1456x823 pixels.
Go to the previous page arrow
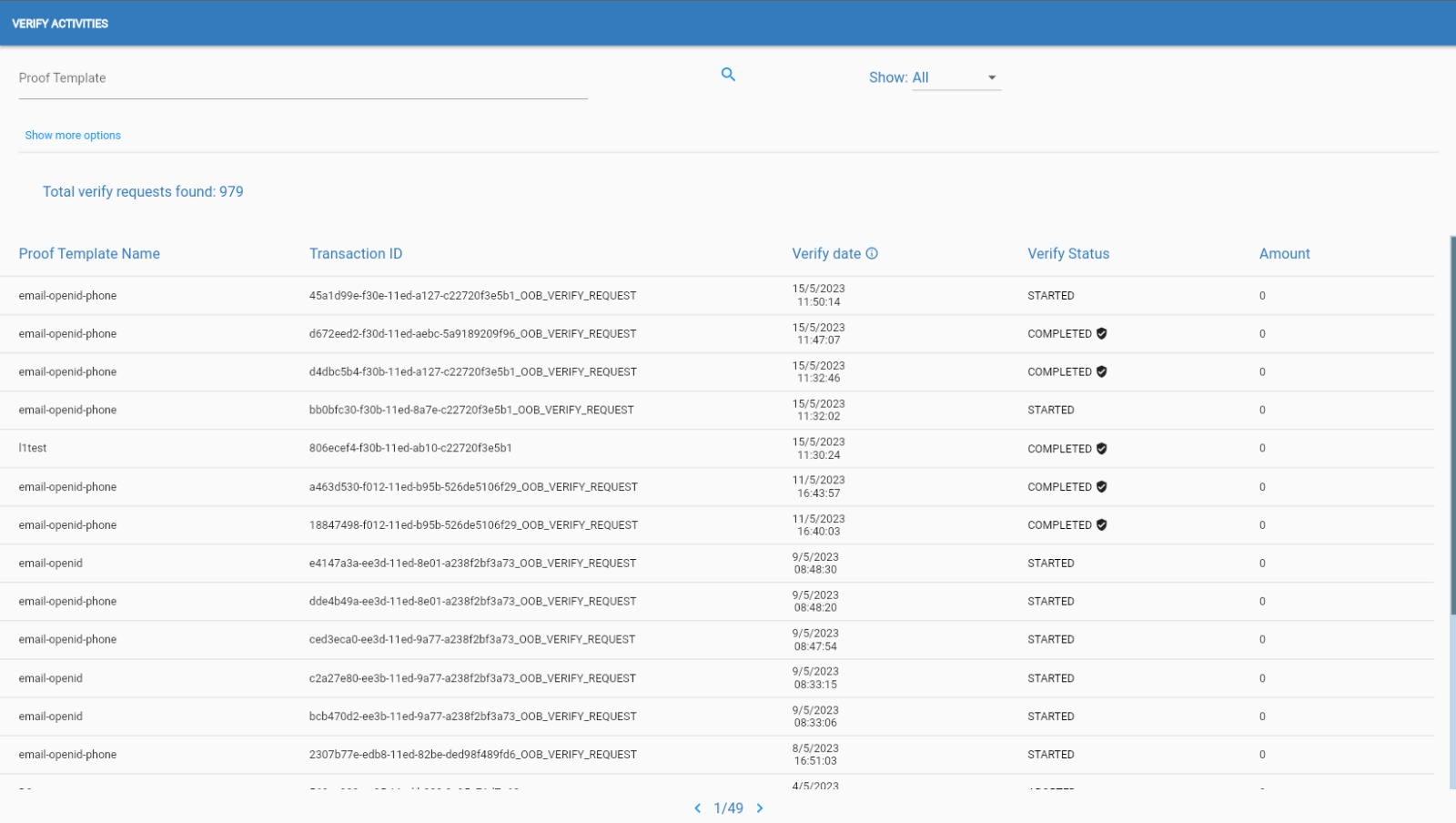point(698,808)
